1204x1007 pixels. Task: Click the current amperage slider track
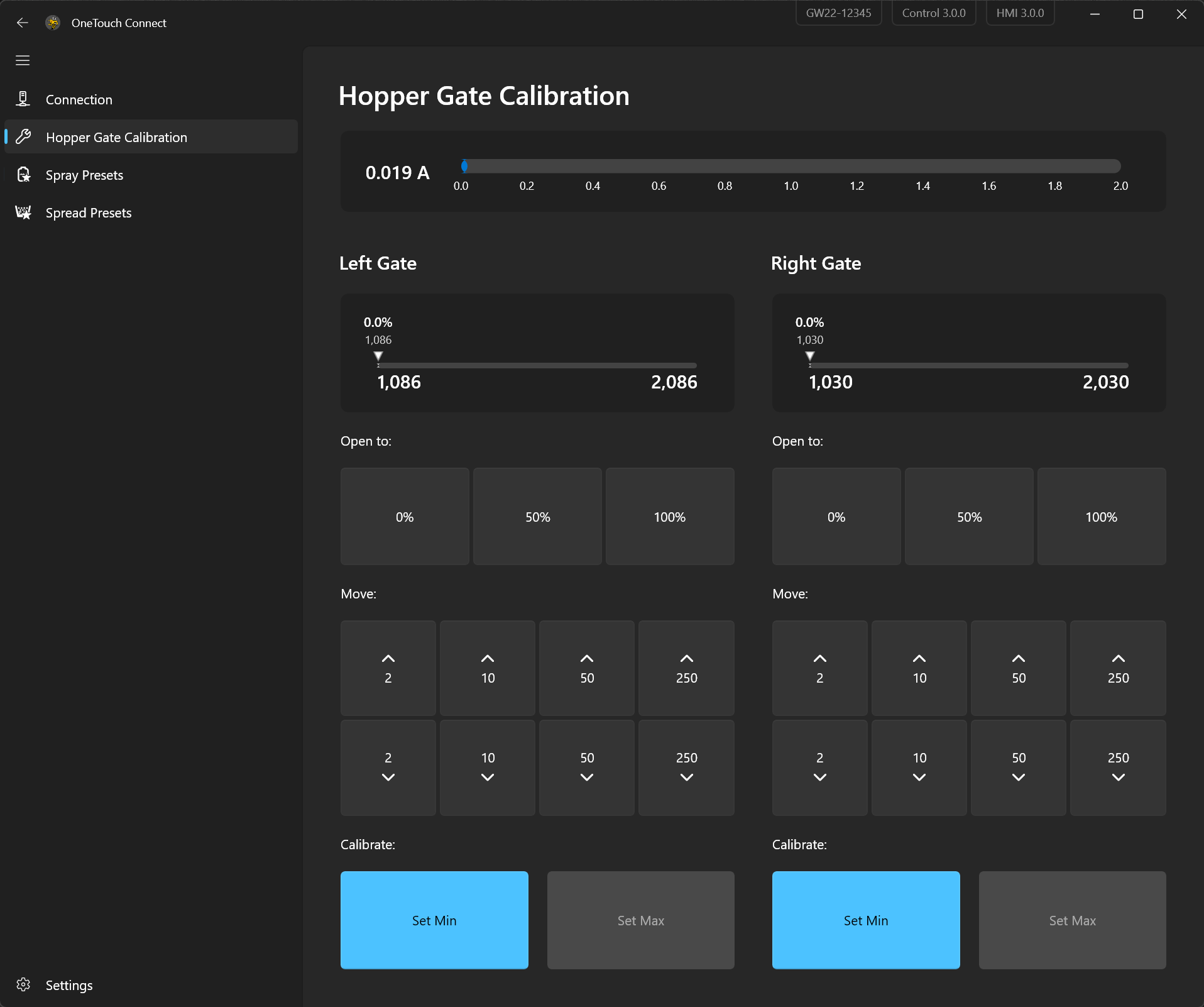[x=791, y=166]
